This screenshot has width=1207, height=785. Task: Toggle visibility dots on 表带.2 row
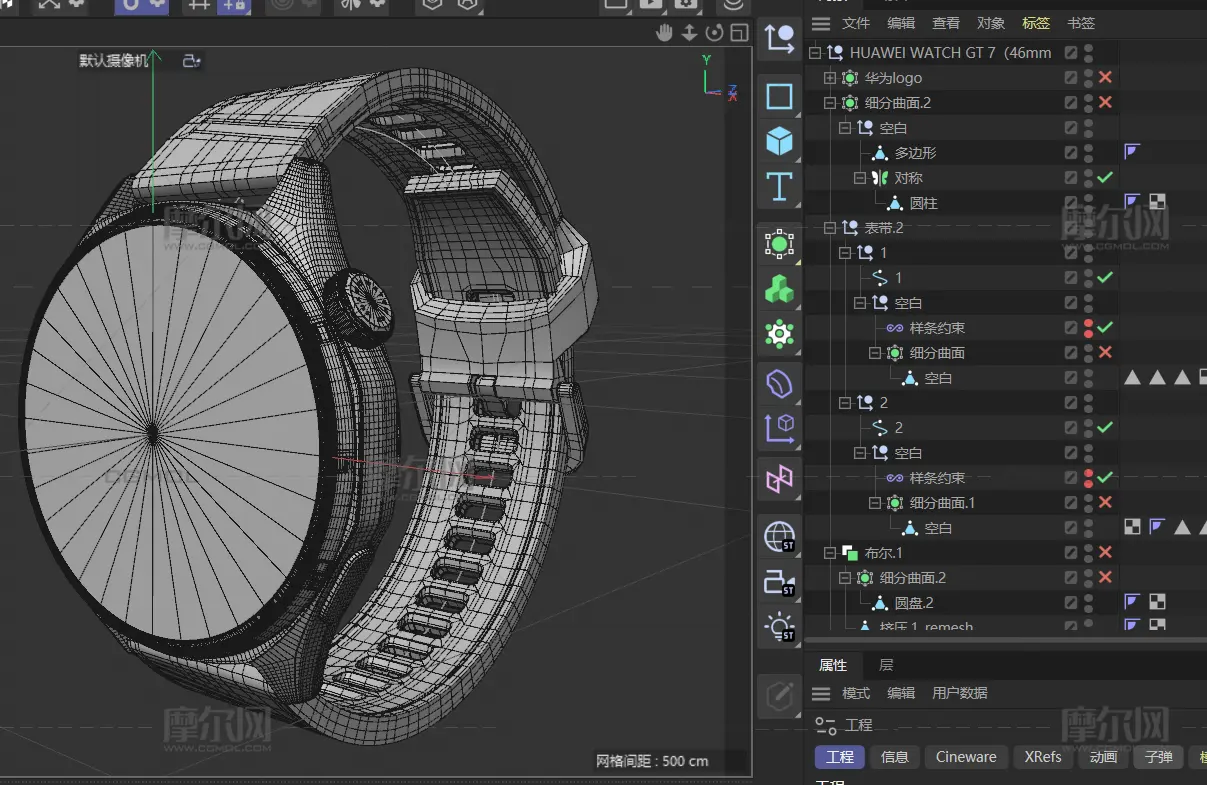pyautogui.click(x=1088, y=227)
